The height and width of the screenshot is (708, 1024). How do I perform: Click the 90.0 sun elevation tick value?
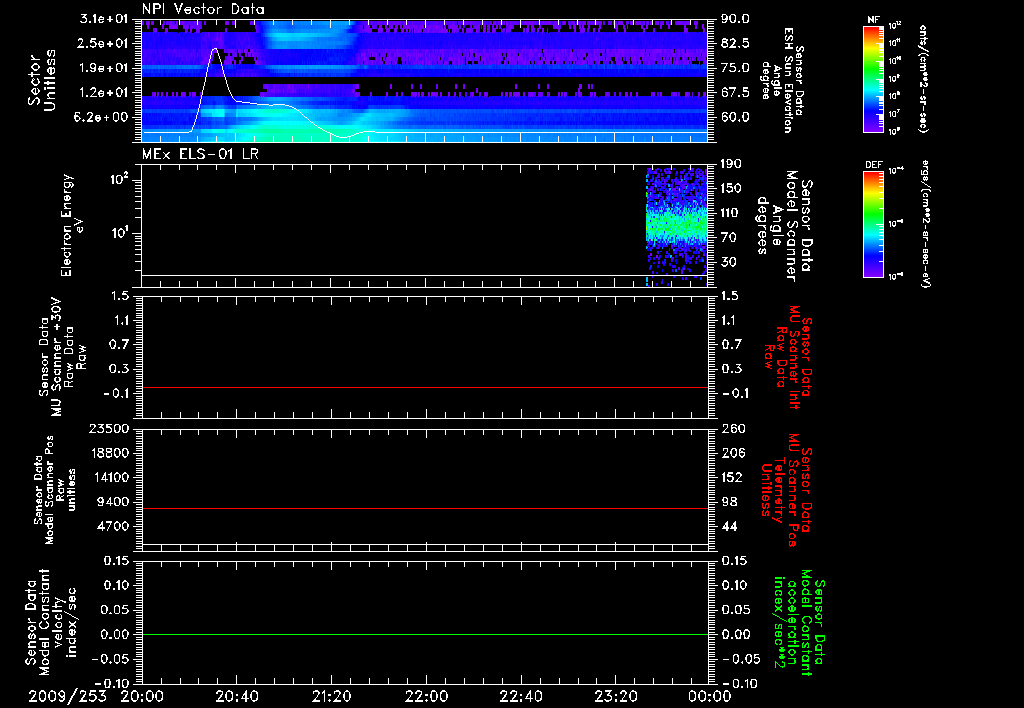[735, 19]
